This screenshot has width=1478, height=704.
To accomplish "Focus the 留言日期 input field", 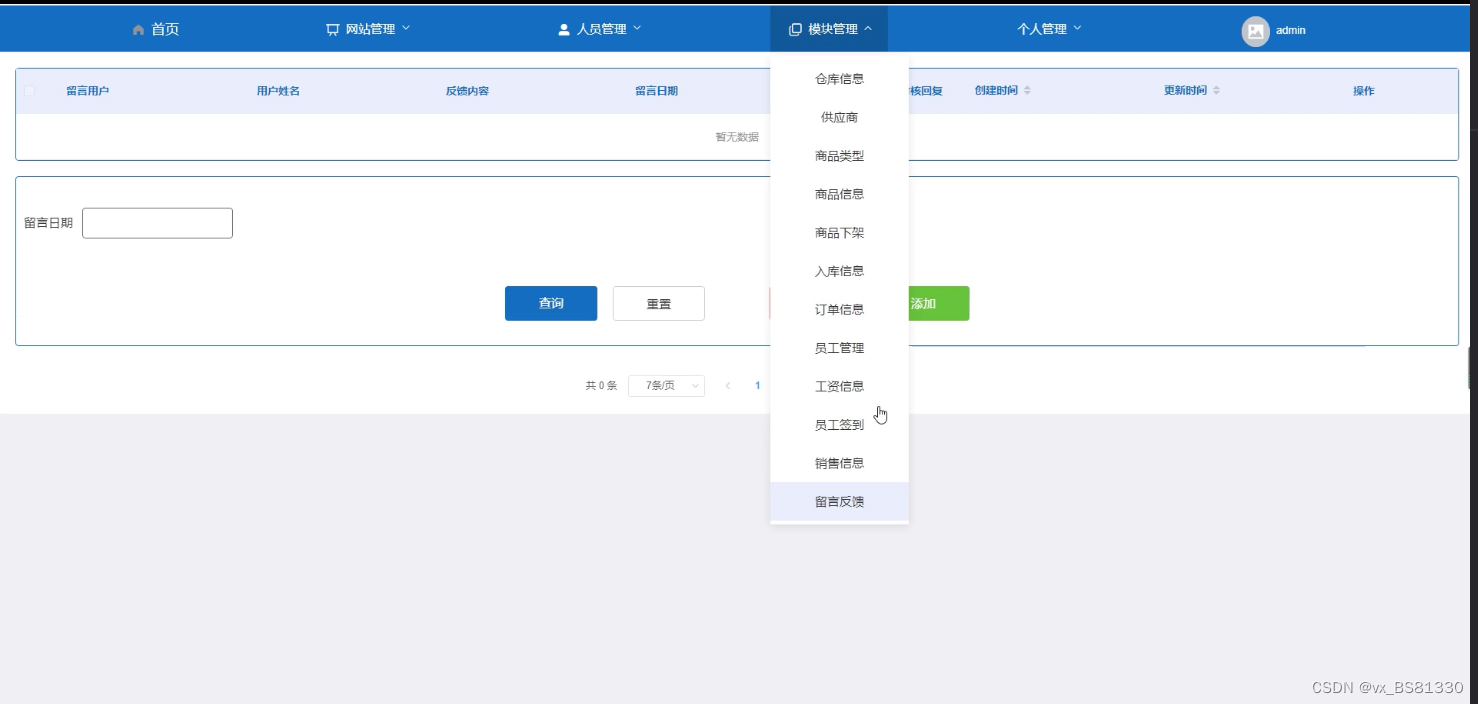I will pyautogui.click(x=157, y=223).
